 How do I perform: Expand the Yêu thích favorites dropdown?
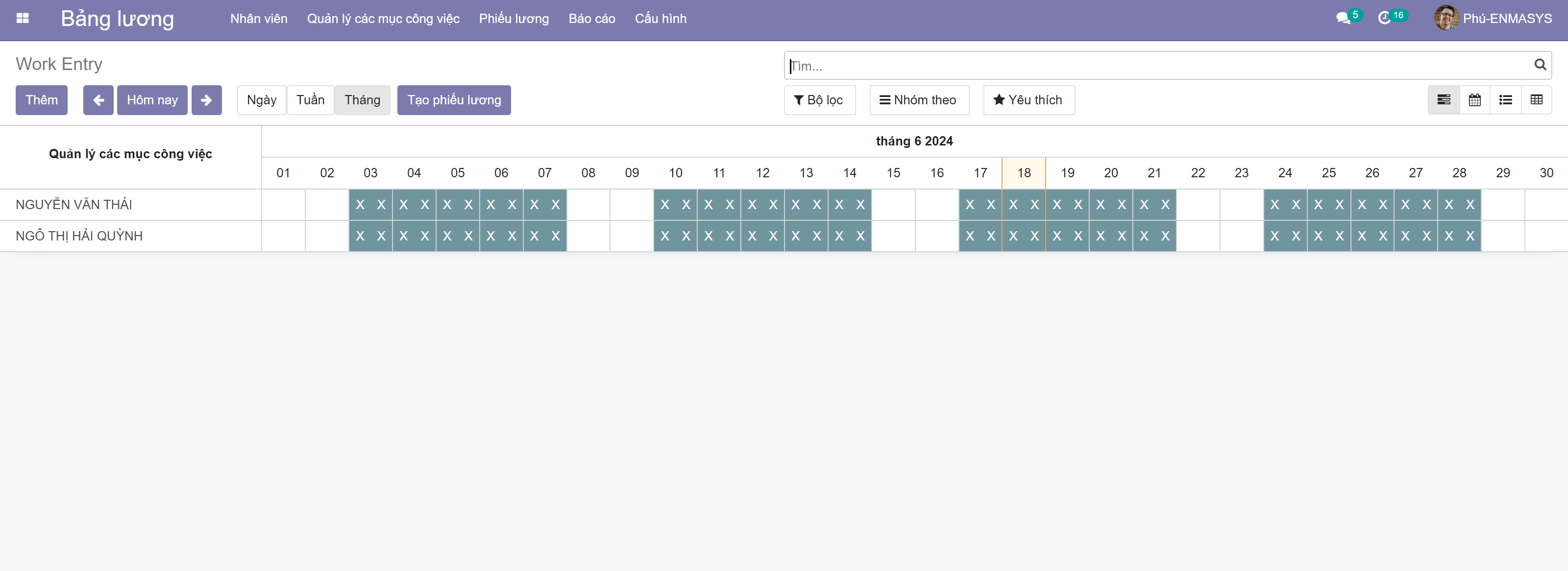pyautogui.click(x=1028, y=100)
